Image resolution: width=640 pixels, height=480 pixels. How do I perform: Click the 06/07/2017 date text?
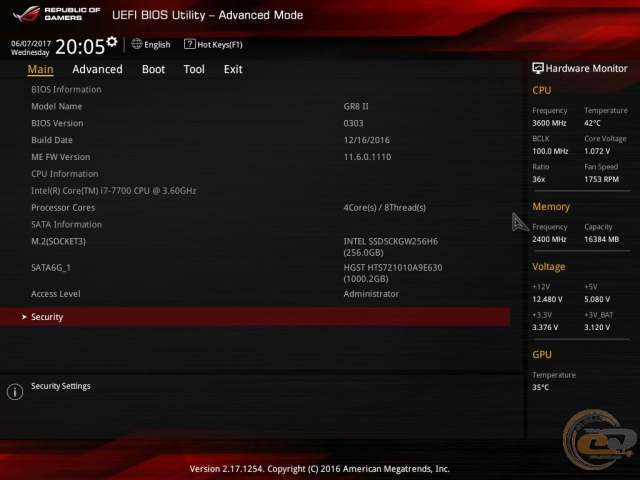31,43
